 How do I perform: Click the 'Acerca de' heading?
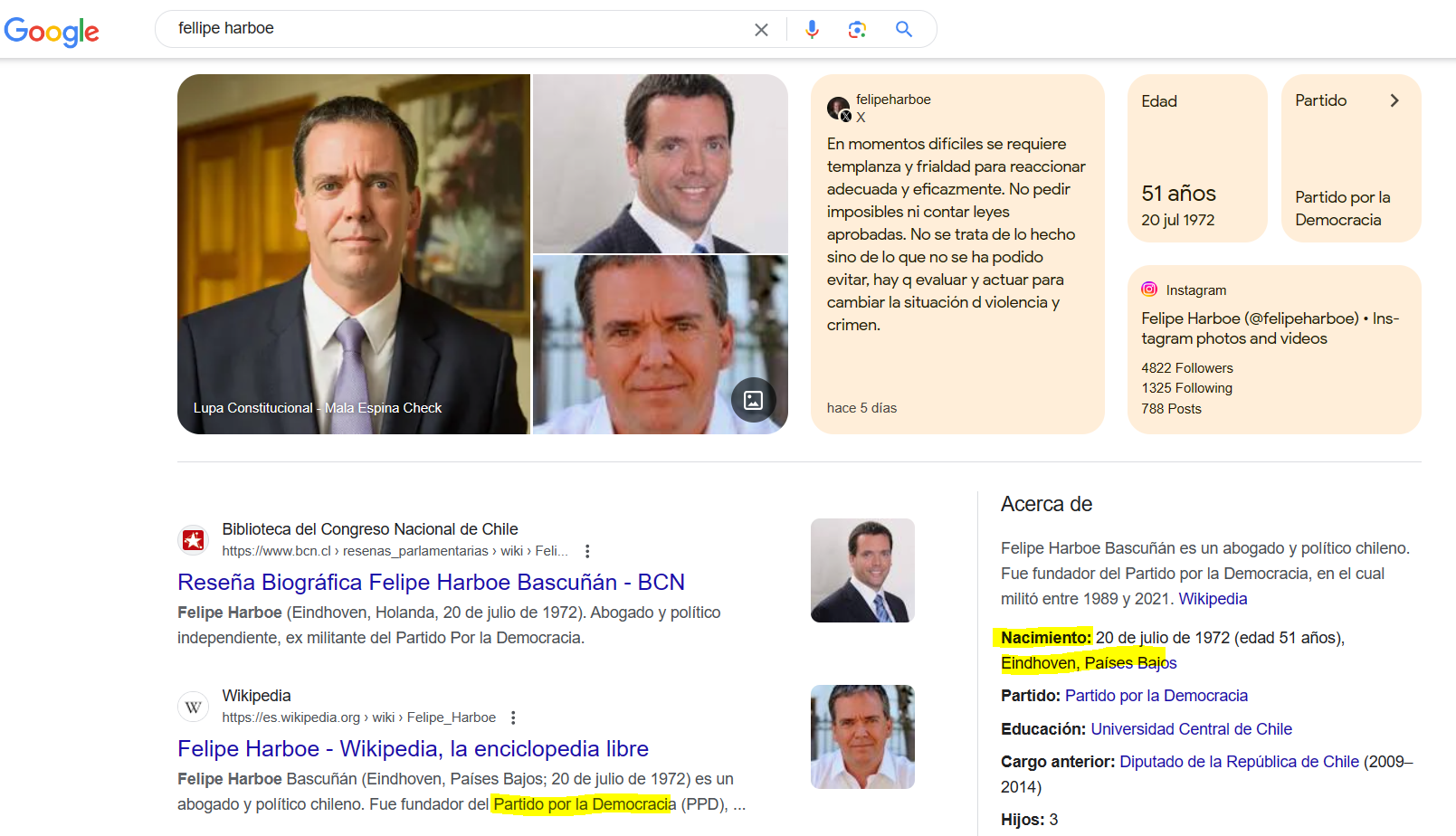(1046, 504)
